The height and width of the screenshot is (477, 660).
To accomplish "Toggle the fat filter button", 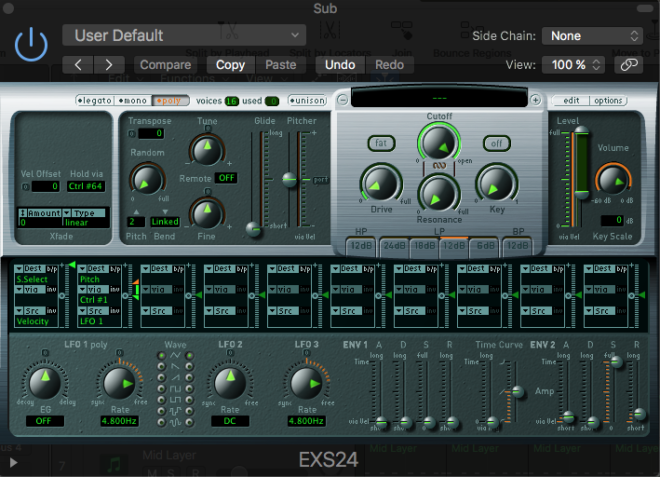I will coord(381,143).
